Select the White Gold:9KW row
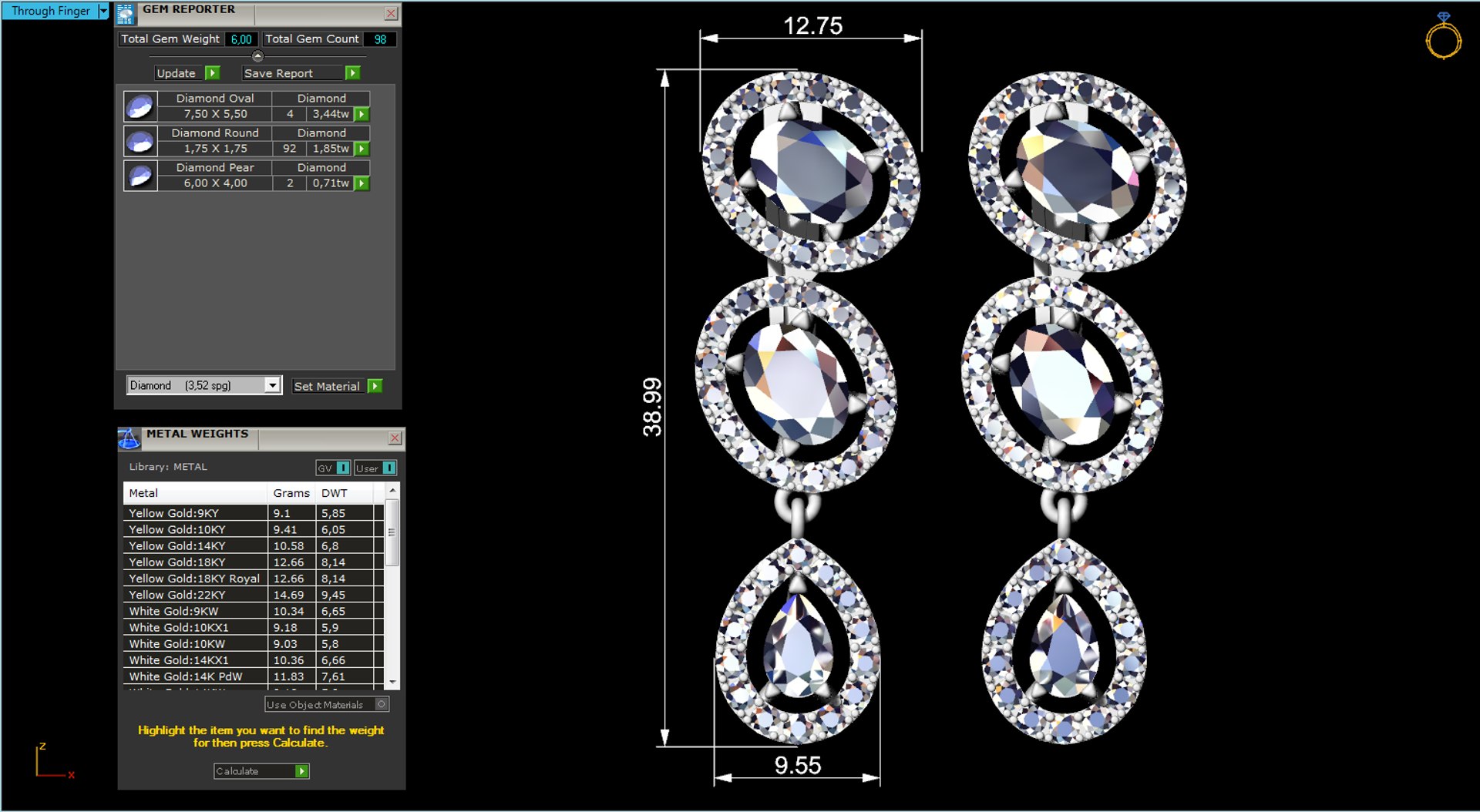Screen dimensions: 1480x812 coord(253,611)
